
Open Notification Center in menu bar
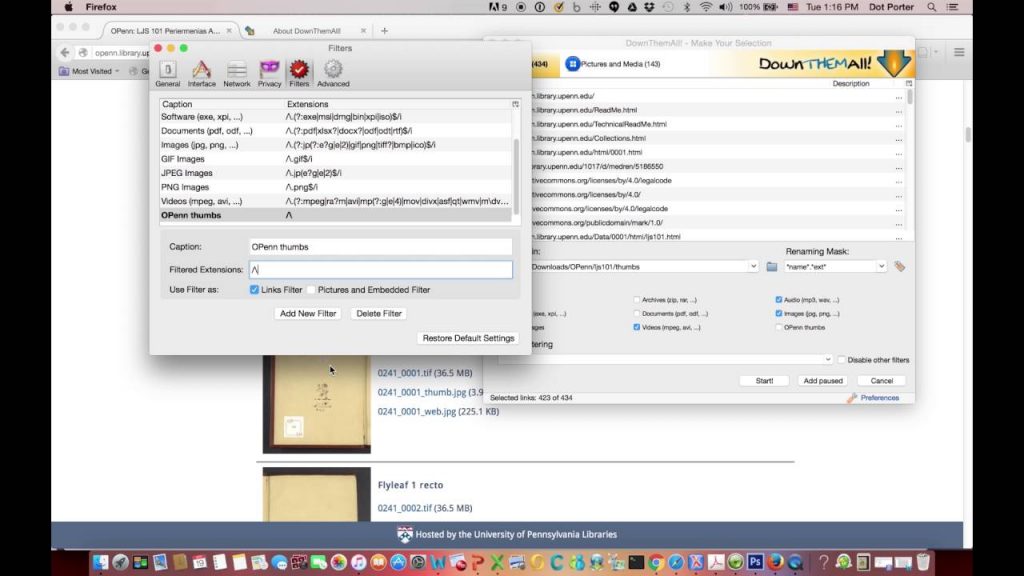pos(953,7)
